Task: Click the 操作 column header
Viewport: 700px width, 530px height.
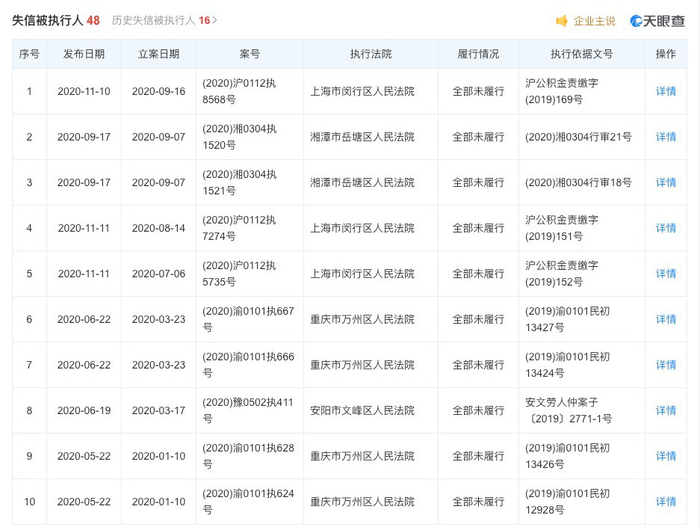Action: [666, 54]
